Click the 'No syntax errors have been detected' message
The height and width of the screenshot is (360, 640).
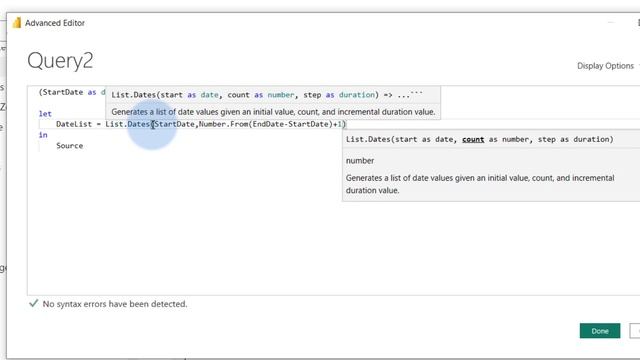115,304
